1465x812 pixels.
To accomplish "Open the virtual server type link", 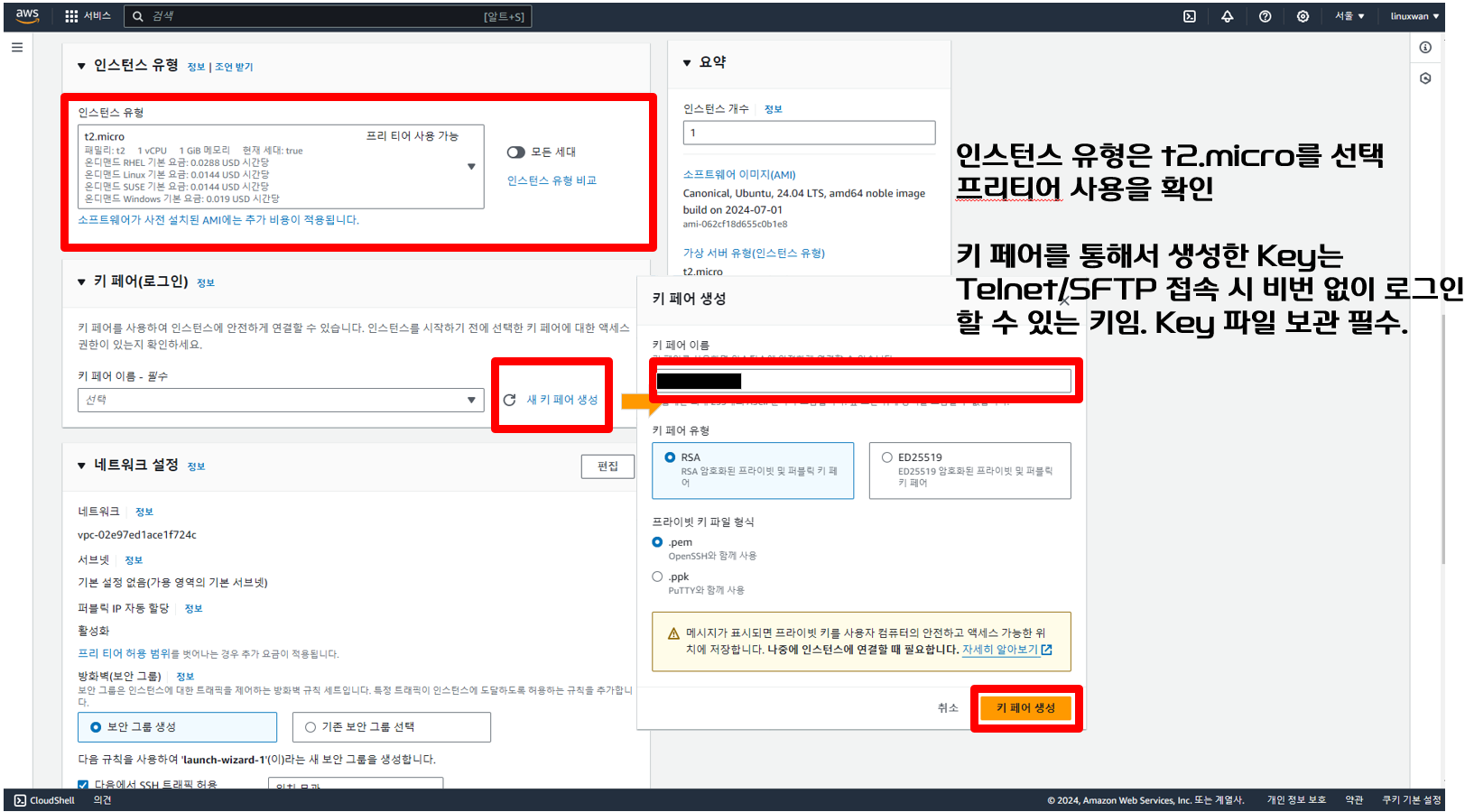I will (x=754, y=254).
